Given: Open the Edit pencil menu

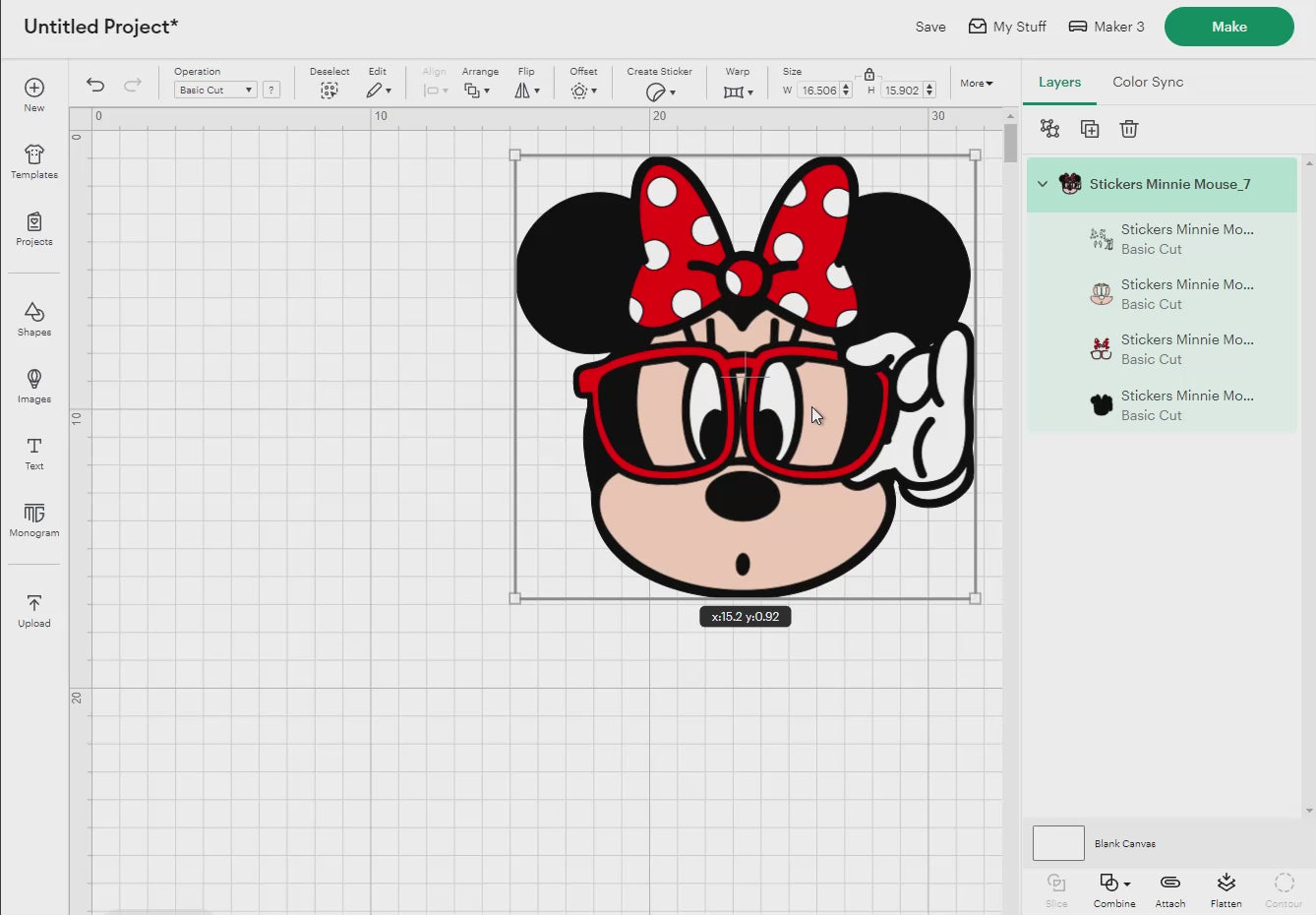Looking at the screenshot, I should point(379,91).
